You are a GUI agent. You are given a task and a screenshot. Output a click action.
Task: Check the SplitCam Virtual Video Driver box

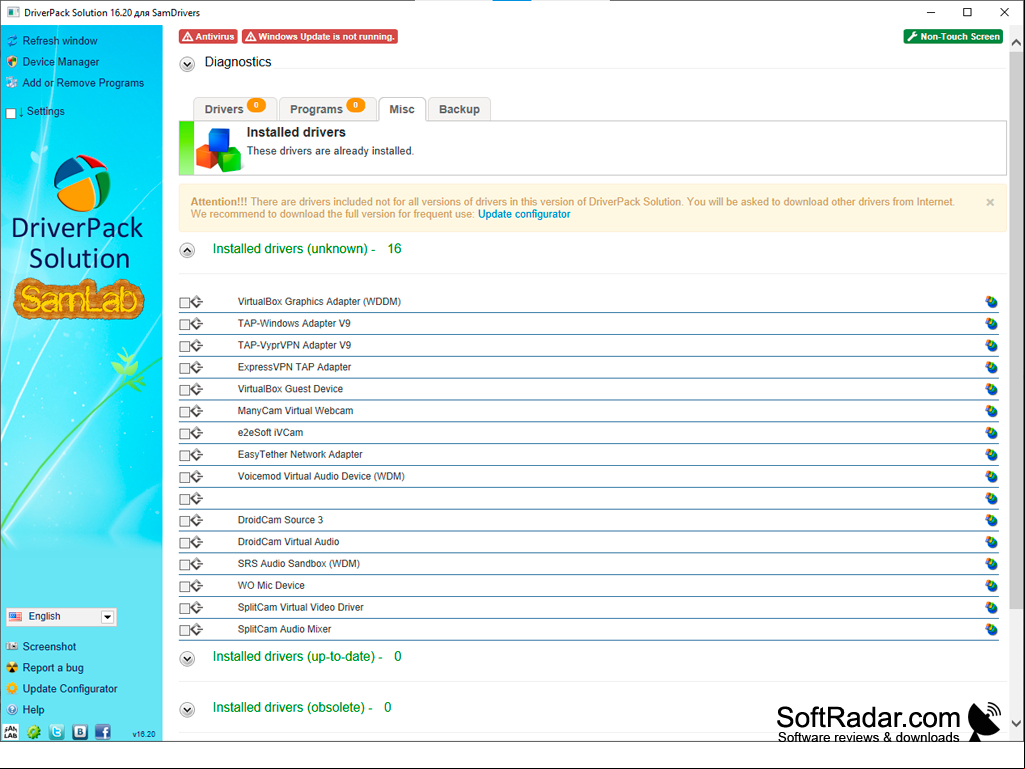tap(184, 608)
